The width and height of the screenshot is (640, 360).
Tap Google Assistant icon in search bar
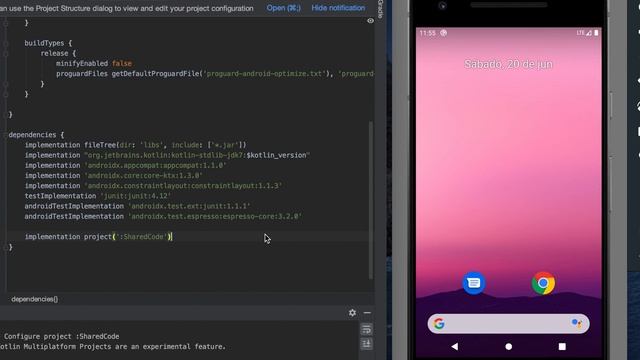click(x=576, y=324)
